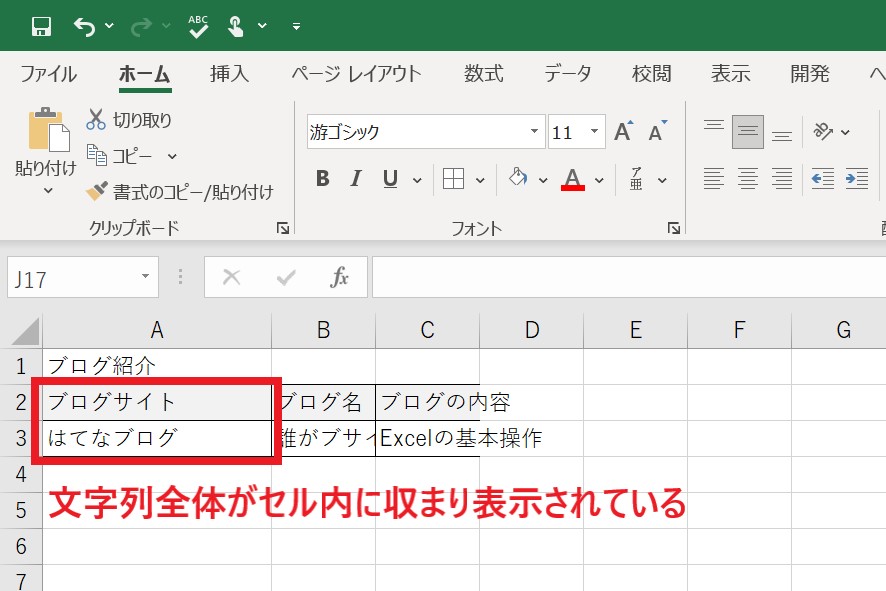Click the Select All corner triangle
The height and width of the screenshot is (591, 886).
pyautogui.click(x=25, y=331)
